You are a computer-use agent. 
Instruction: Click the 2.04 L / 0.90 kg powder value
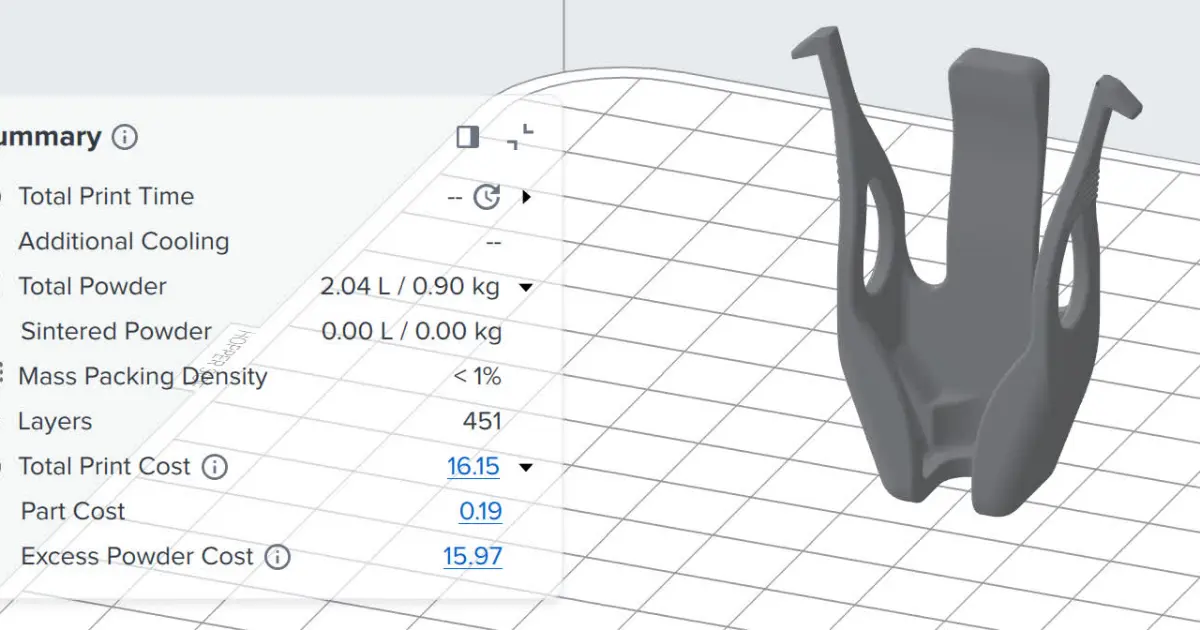tap(410, 287)
